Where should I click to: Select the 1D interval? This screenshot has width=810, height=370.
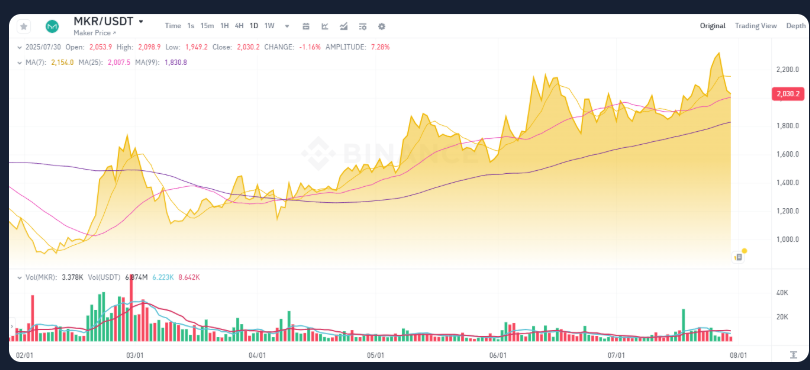tap(254, 26)
